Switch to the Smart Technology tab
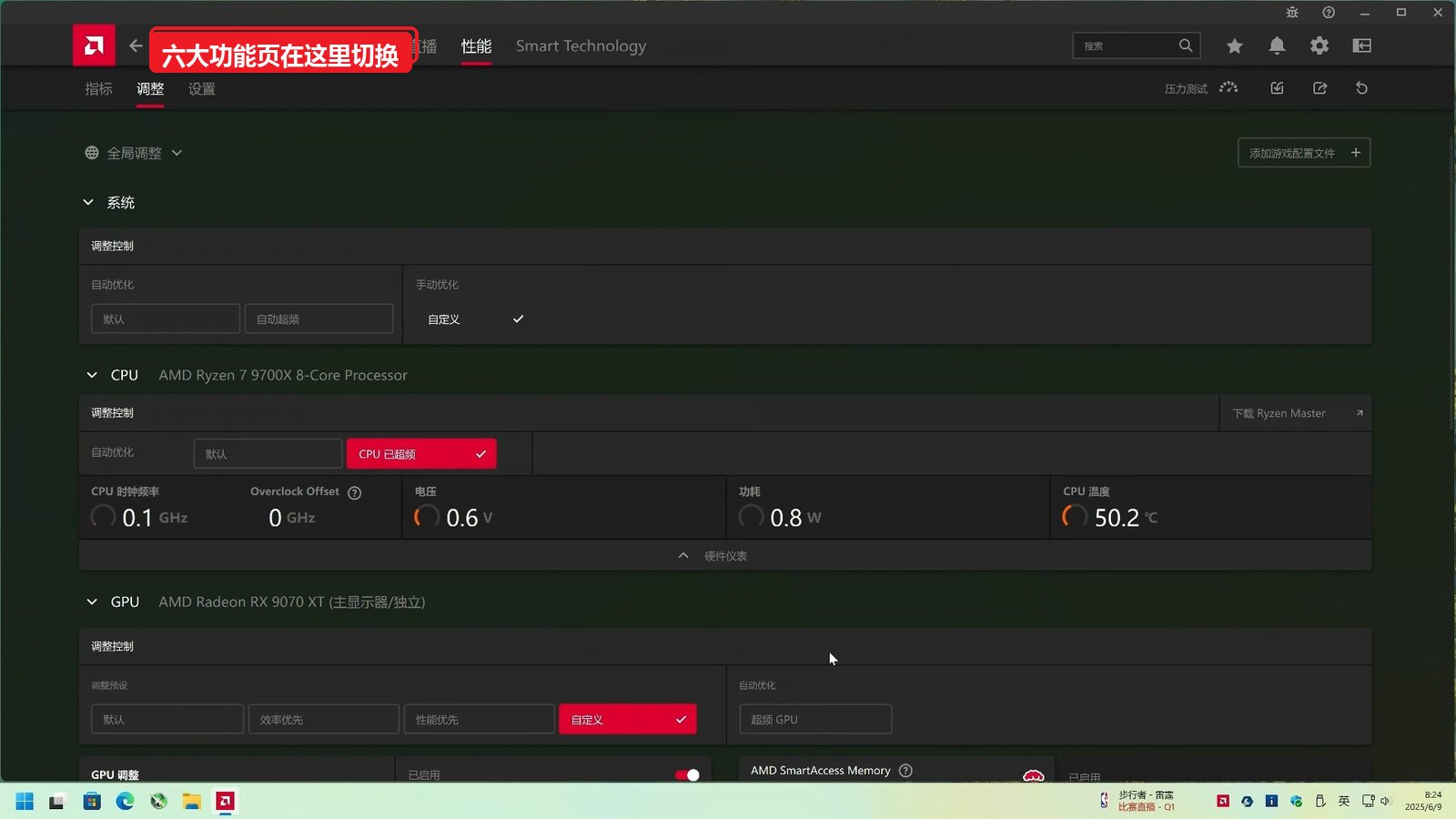1456x819 pixels. [x=581, y=45]
